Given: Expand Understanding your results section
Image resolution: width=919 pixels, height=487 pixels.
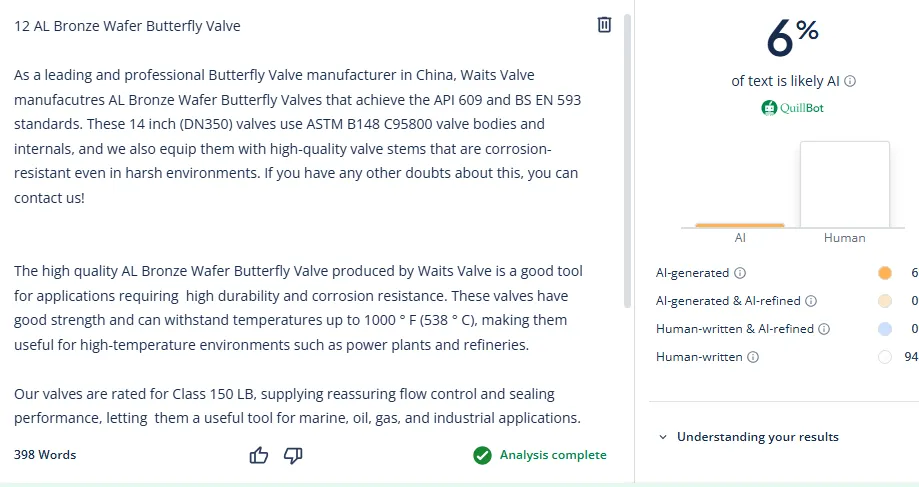Looking at the screenshot, I should 750,437.
